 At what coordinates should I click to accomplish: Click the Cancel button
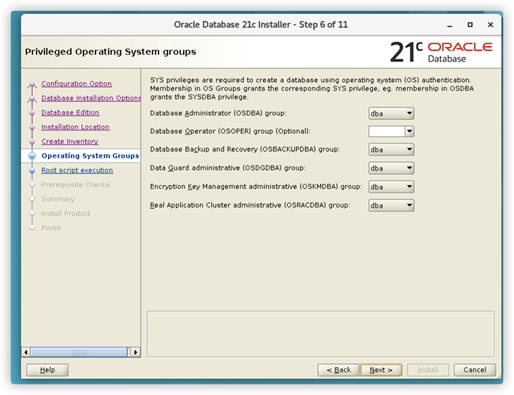475,370
